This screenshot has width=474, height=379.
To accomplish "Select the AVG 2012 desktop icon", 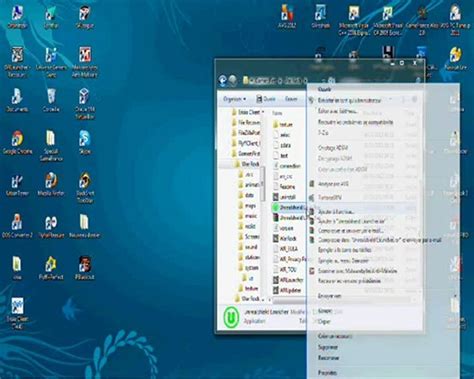I will (x=287, y=16).
